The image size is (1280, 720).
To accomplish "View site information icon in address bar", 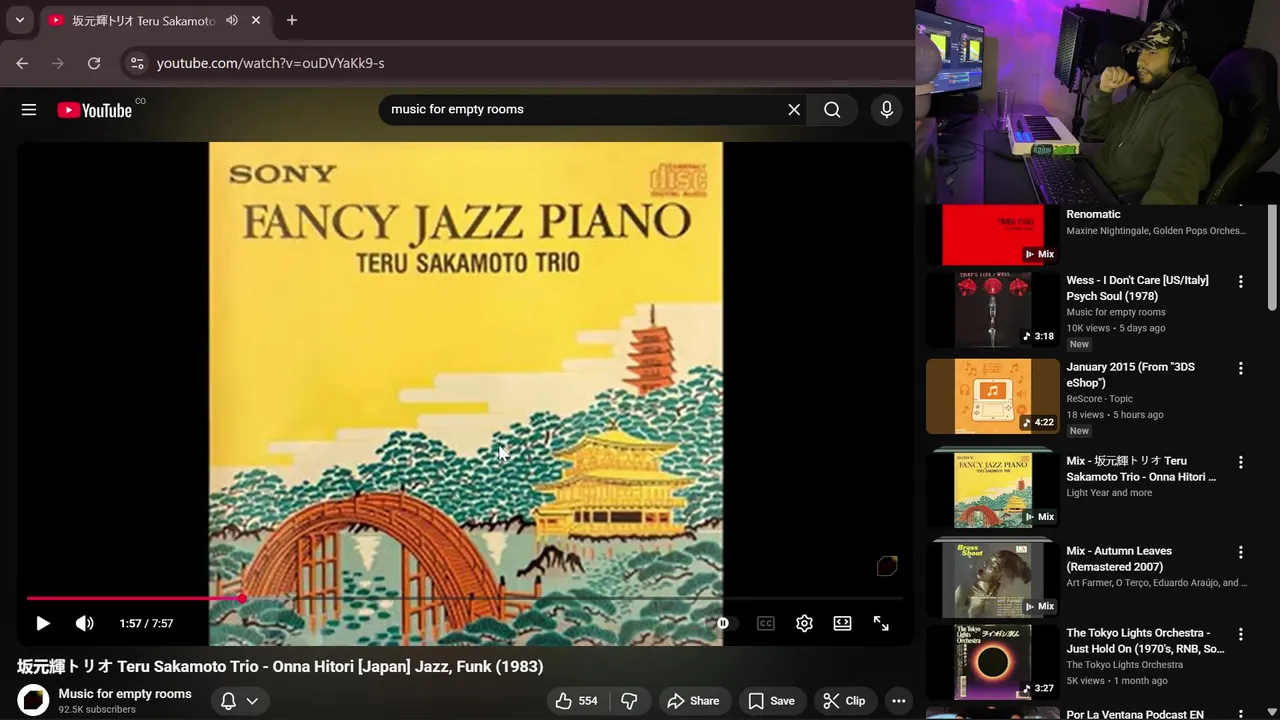I will tap(137, 63).
